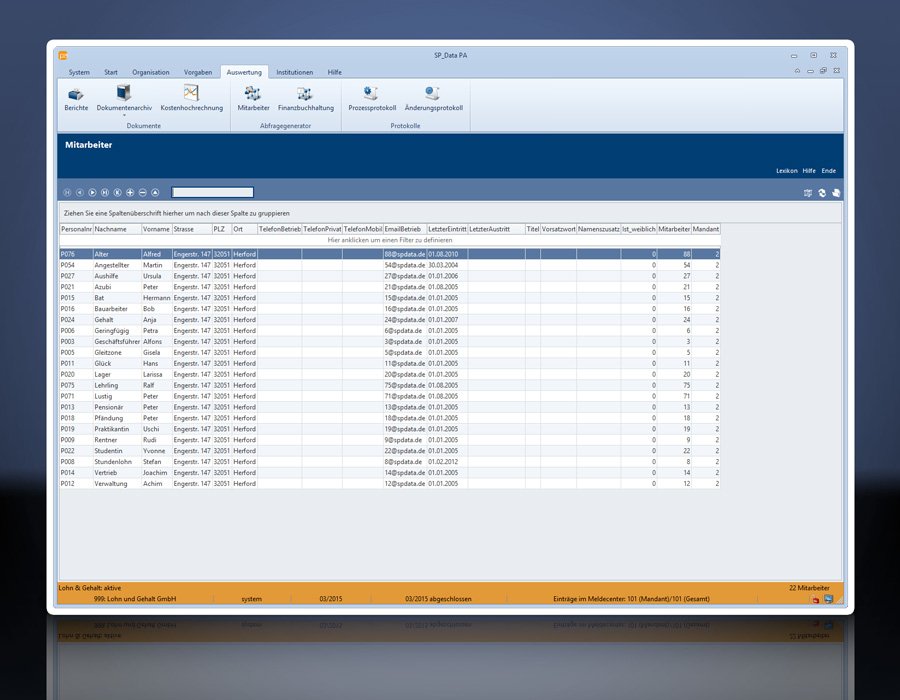Sort by the PLZ column header
This screenshot has width=900, height=700.
coord(222,229)
